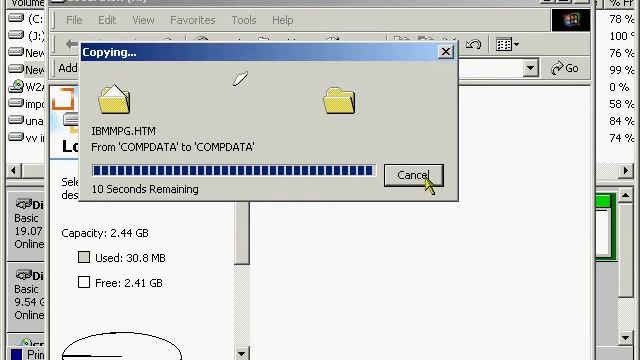Click the disk pane scroll-down arrow
The width and height of the screenshot is (640, 360).
[626, 338]
